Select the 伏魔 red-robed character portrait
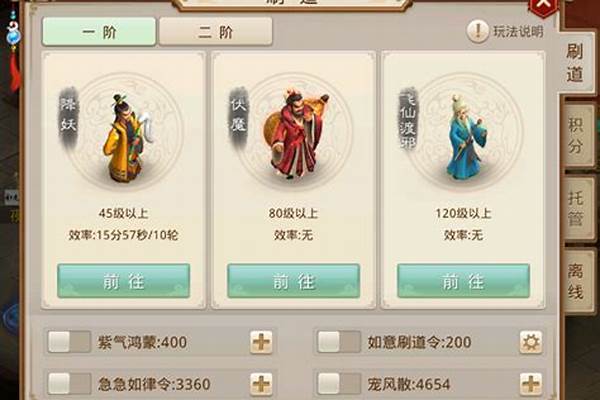 295,133
